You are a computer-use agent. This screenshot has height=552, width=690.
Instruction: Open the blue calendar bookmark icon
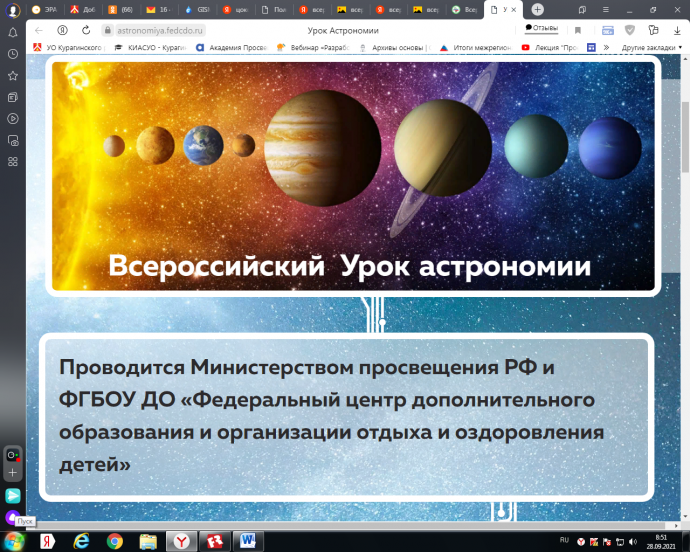click(x=591, y=47)
